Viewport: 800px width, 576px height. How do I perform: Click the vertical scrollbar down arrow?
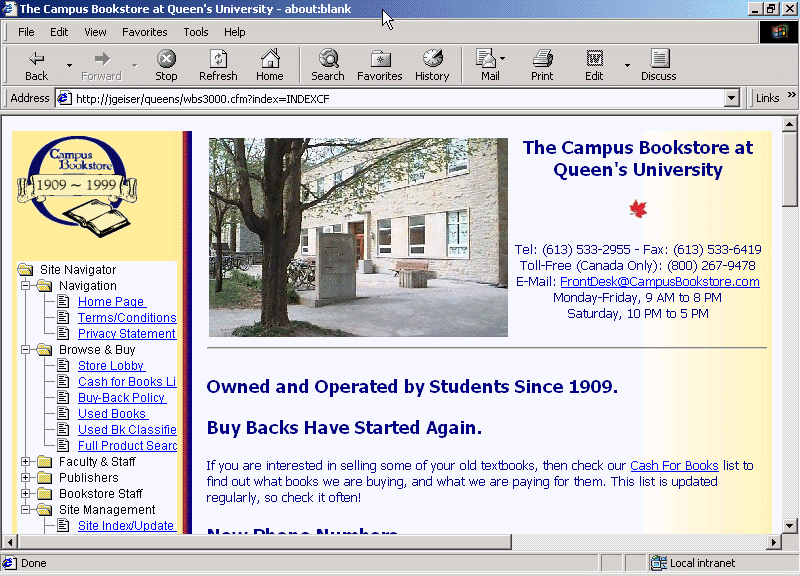point(789,525)
